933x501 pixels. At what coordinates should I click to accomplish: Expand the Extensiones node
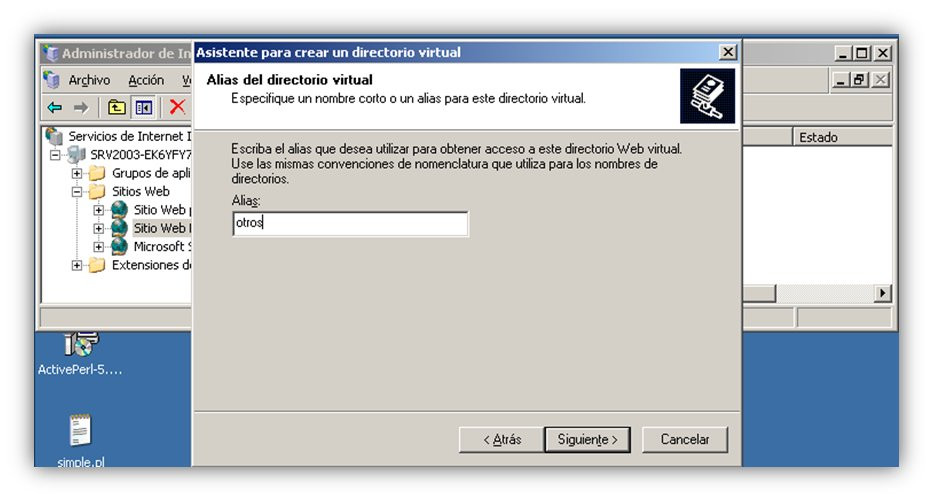(x=77, y=265)
